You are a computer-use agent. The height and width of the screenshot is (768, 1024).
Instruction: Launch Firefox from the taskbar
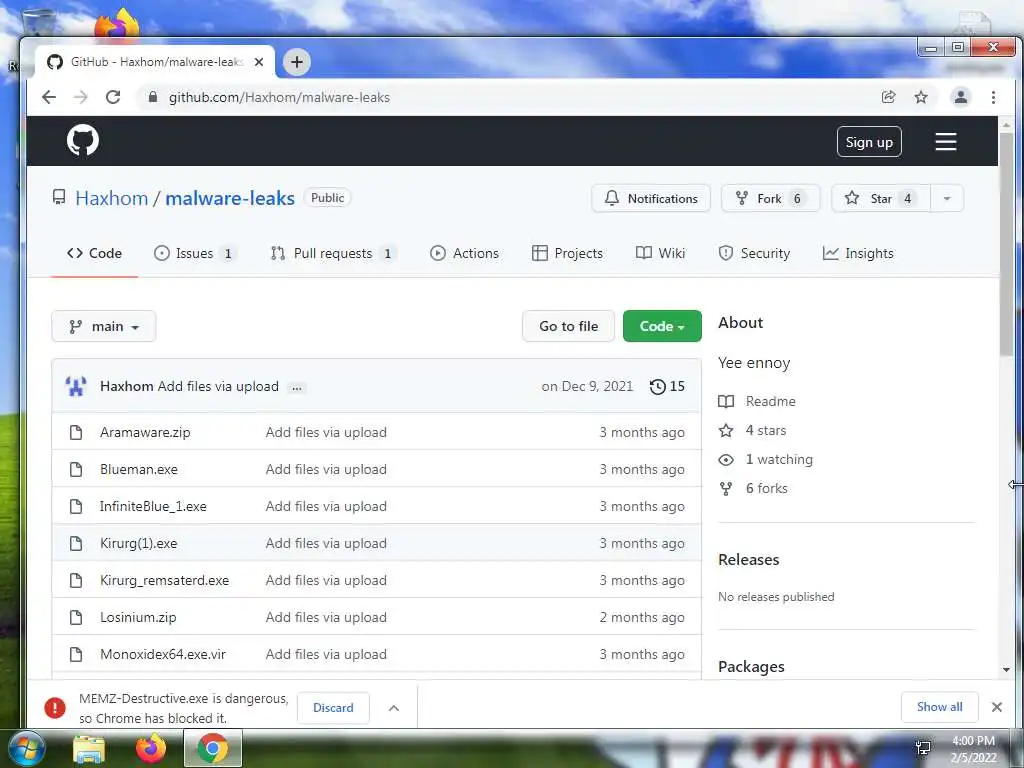pyautogui.click(x=151, y=748)
